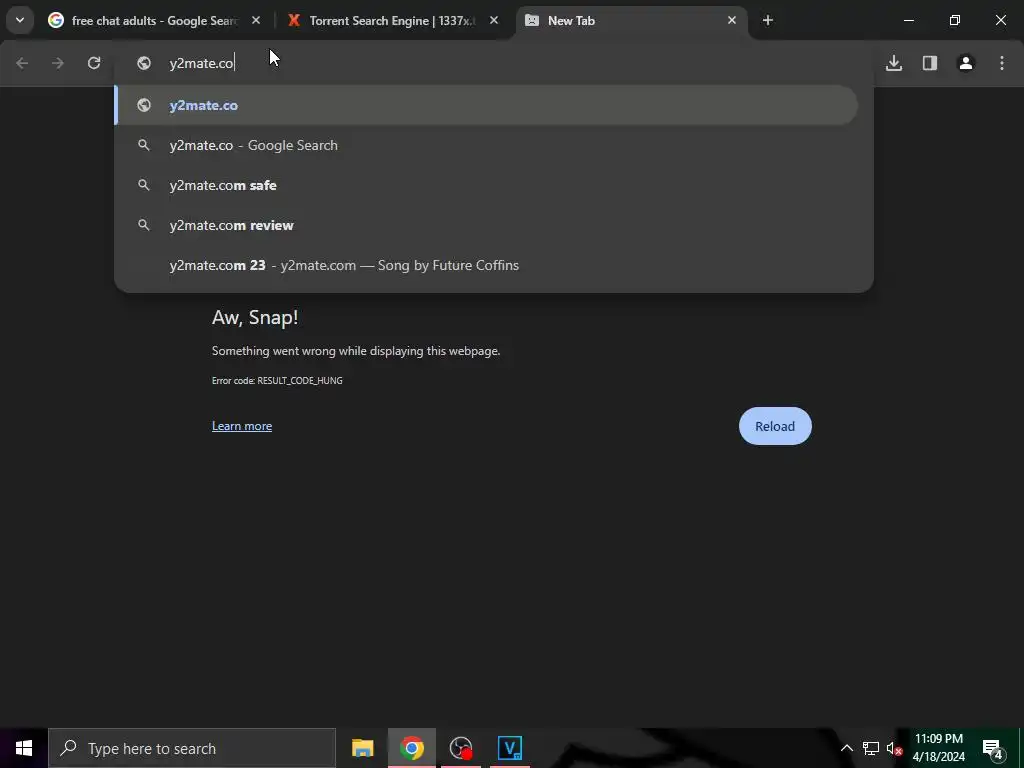
Task: Click the address bar containing y2mate.co
Action: coord(494,63)
